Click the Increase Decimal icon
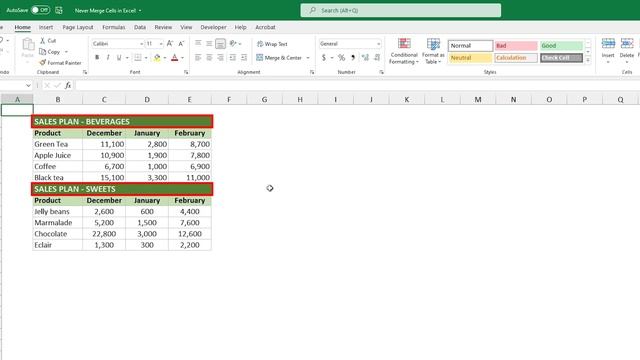Screen dimensions: 640x360 point(365,58)
